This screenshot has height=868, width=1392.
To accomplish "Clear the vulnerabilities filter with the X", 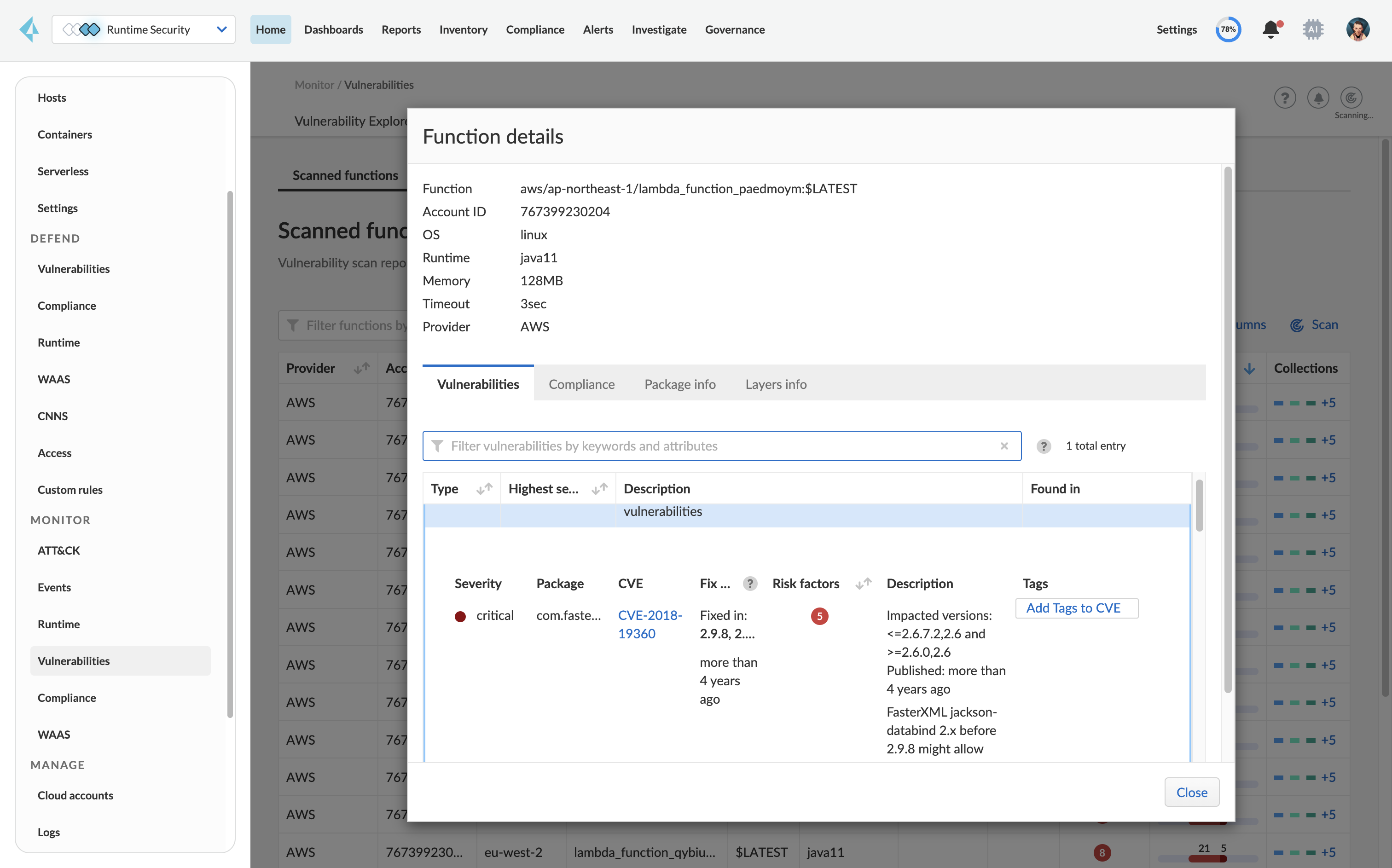I will [1004, 446].
